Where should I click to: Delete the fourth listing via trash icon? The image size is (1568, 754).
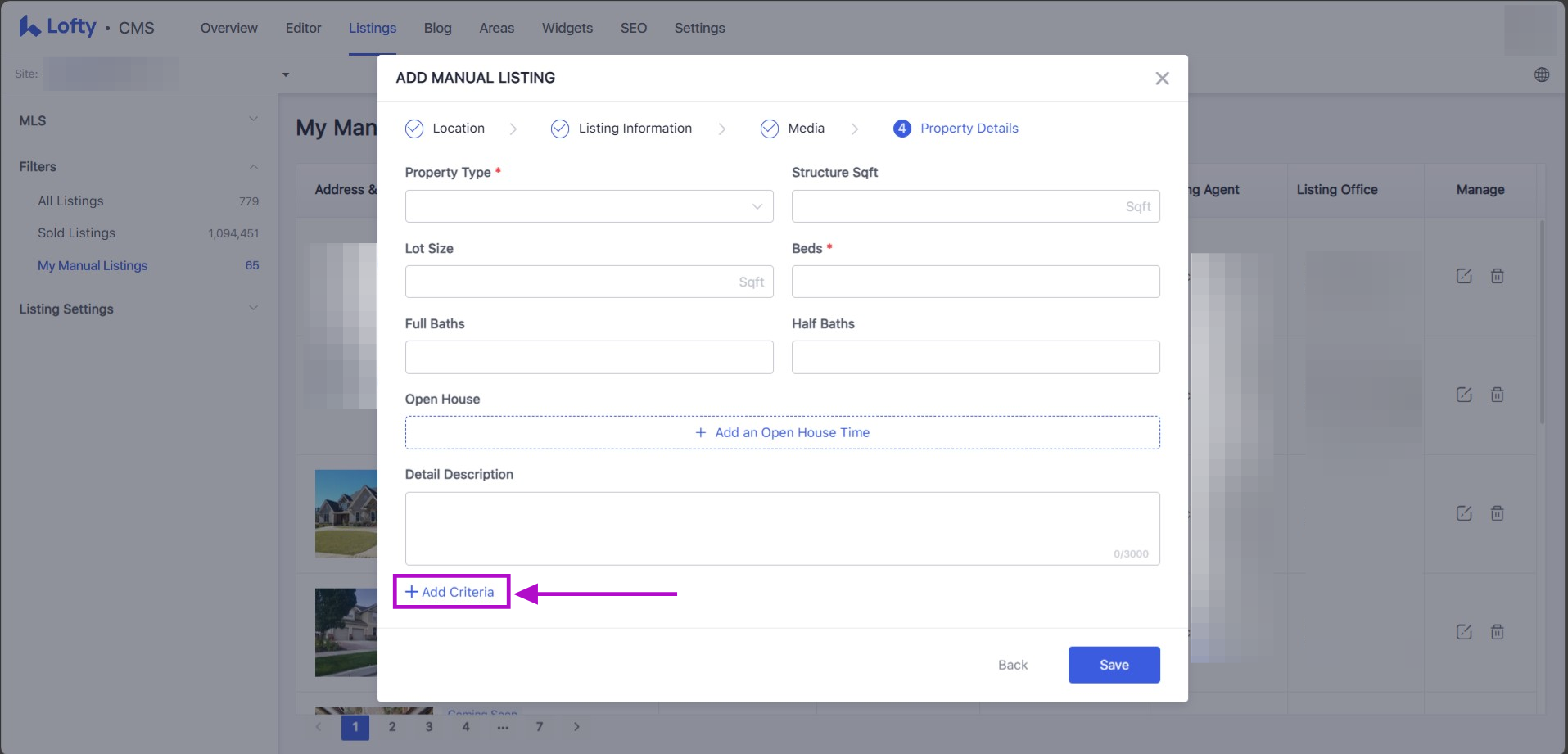(1497, 632)
